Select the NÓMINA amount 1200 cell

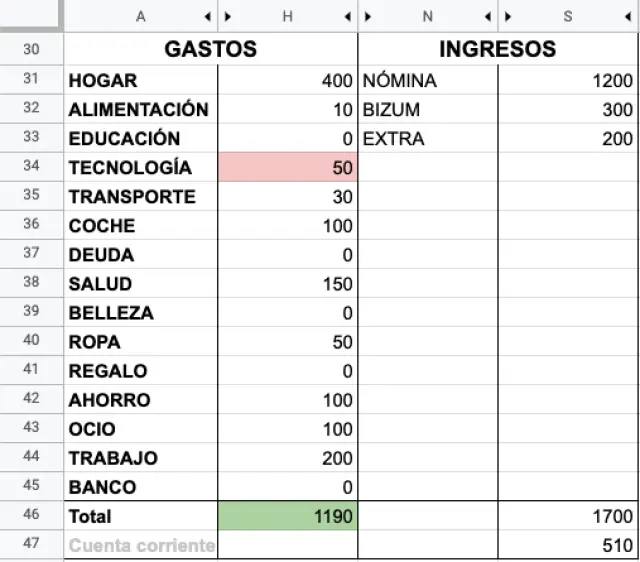(x=568, y=80)
